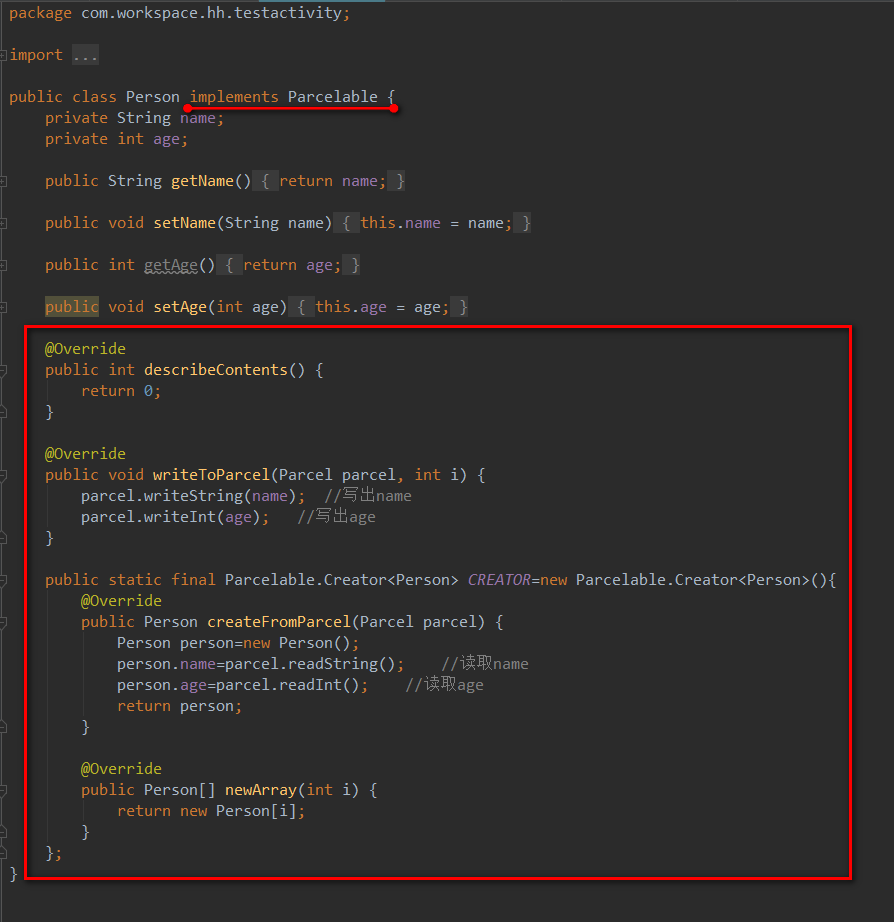Click field "name" in private String declaration
Viewport: 894px width, 922px height.
click(198, 118)
